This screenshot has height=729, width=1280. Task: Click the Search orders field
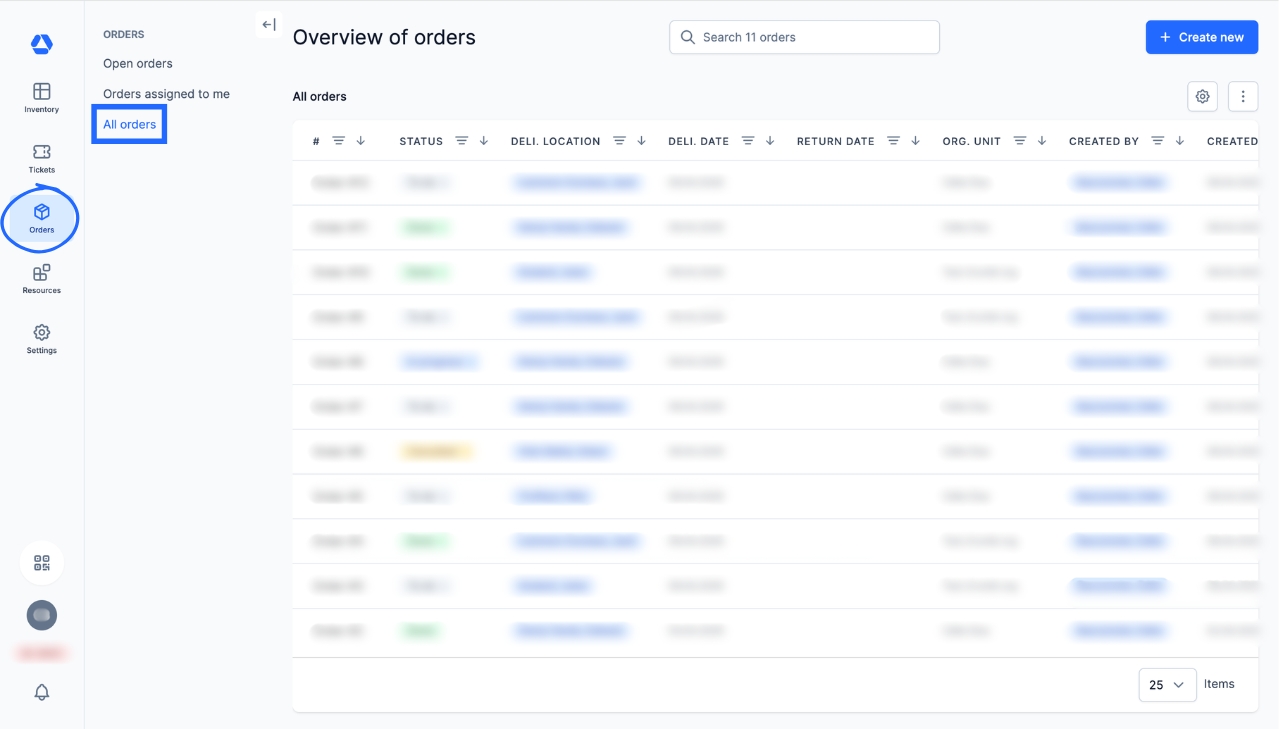pos(804,37)
